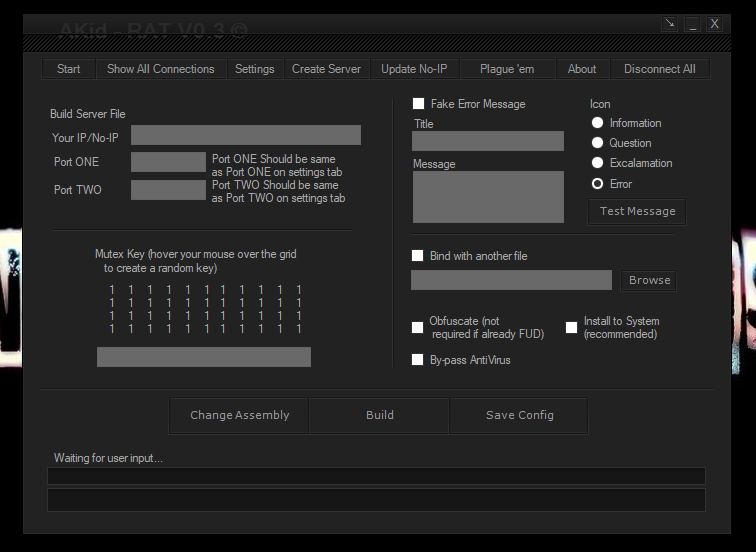The height and width of the screenshot is (552, 756).
Task: Switch to the Show All Connections tab
Action: 161,69
